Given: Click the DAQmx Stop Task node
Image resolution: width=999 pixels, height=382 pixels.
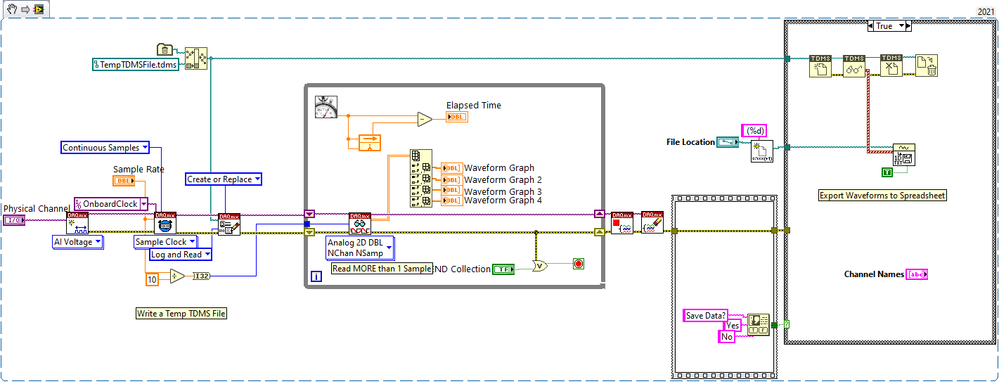Looking at the screenshot, I should point(621,223).
